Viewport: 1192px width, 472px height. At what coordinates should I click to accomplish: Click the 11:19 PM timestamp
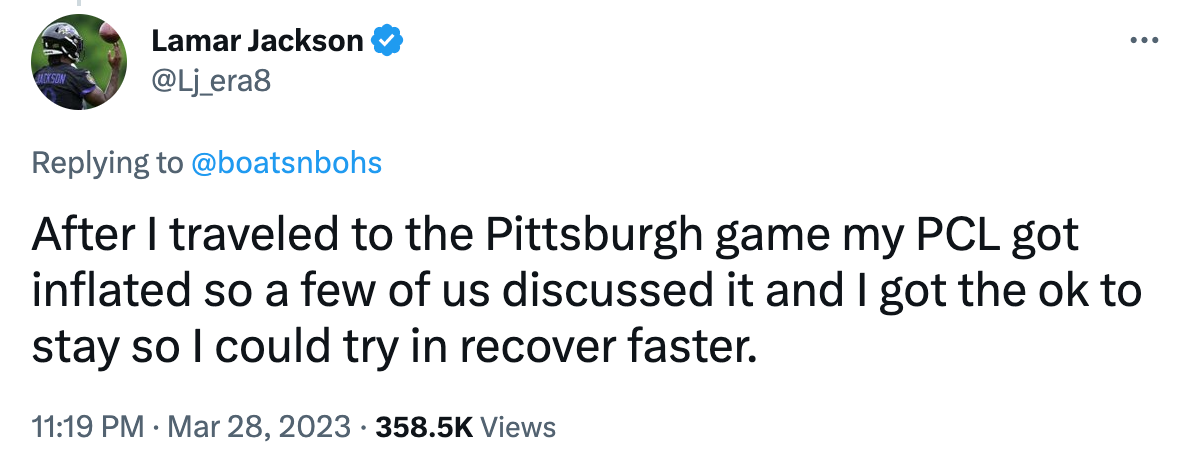[88, 428]
